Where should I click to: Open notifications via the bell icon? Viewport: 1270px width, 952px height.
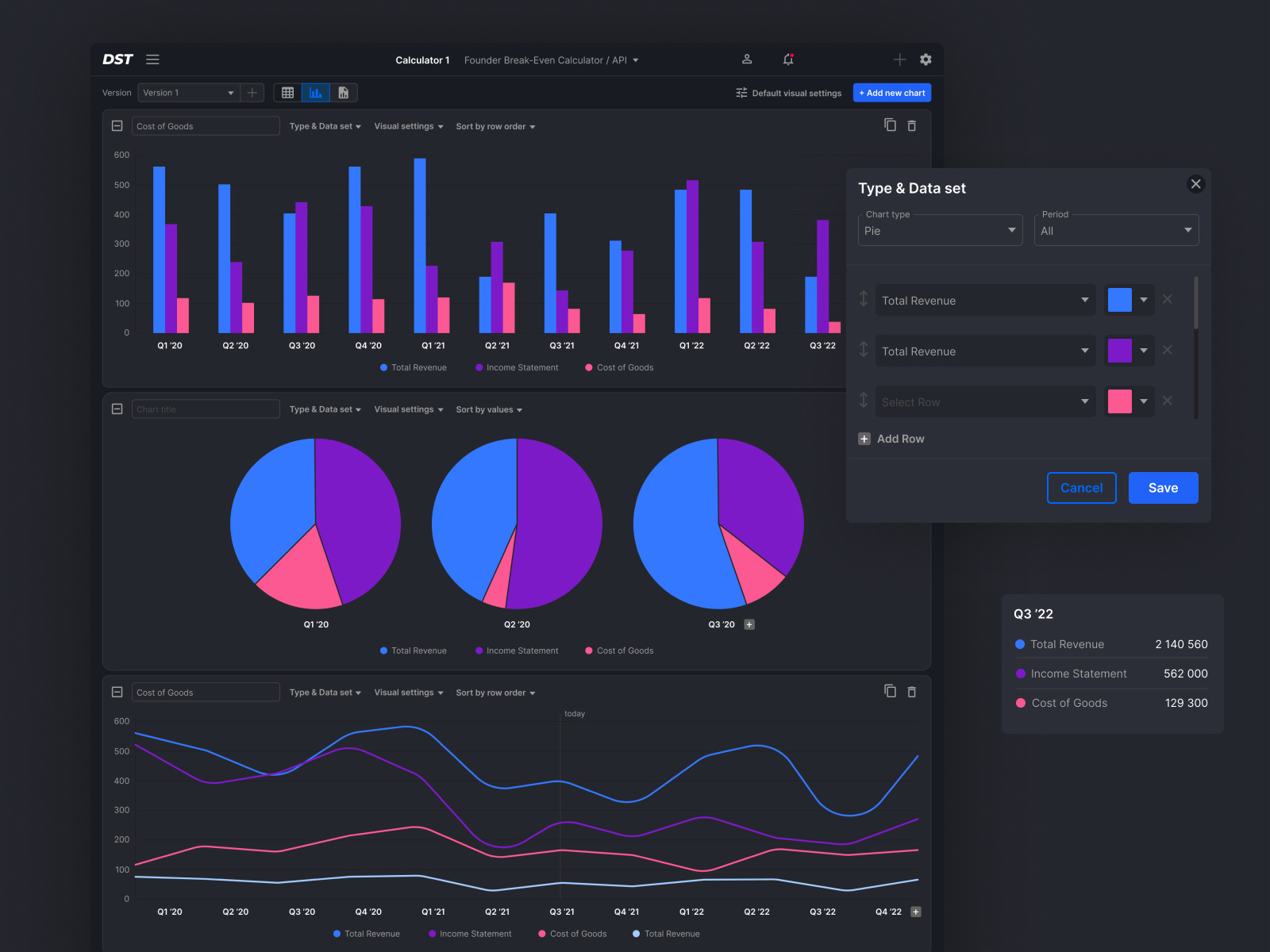788,59
